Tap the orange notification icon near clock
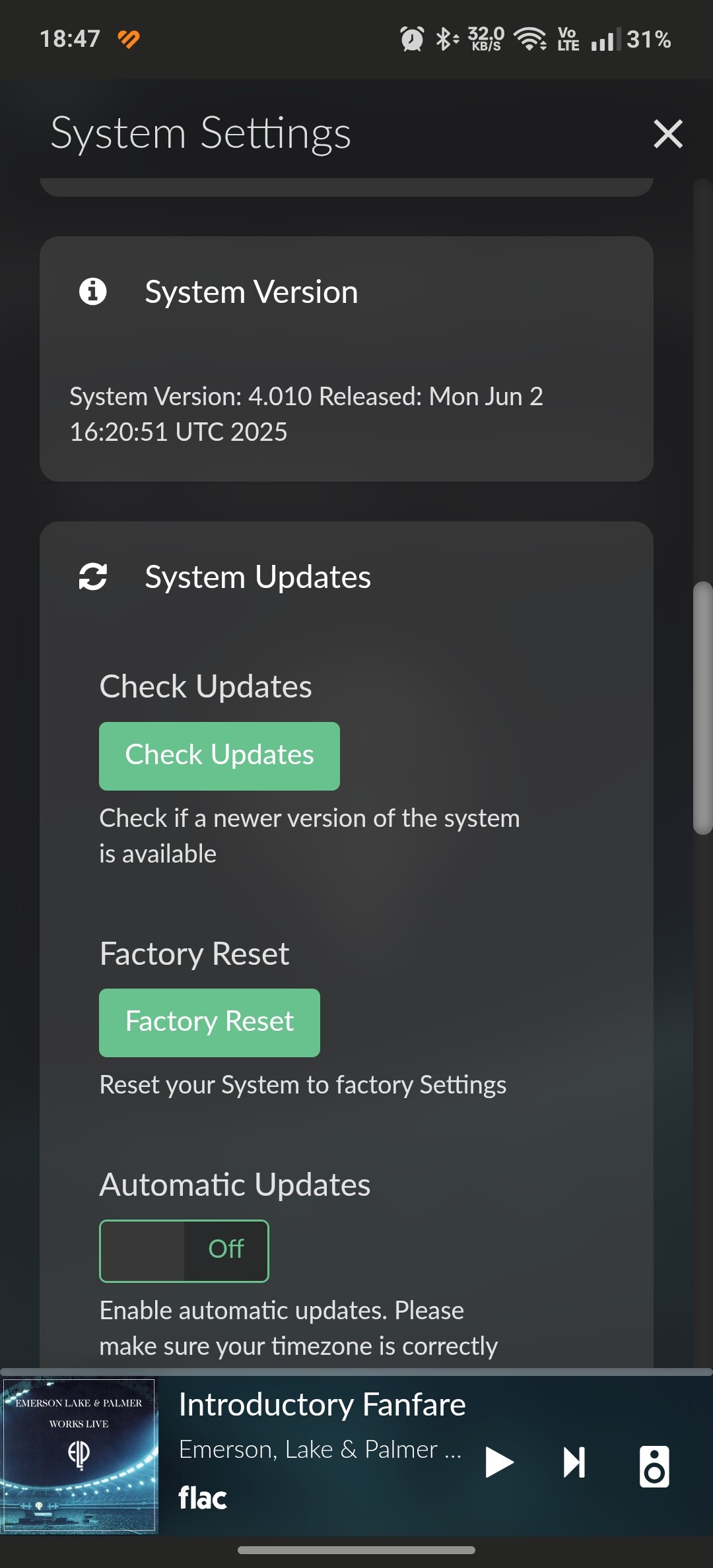This screenshot has height=1568, width=713. click(129, 39)
